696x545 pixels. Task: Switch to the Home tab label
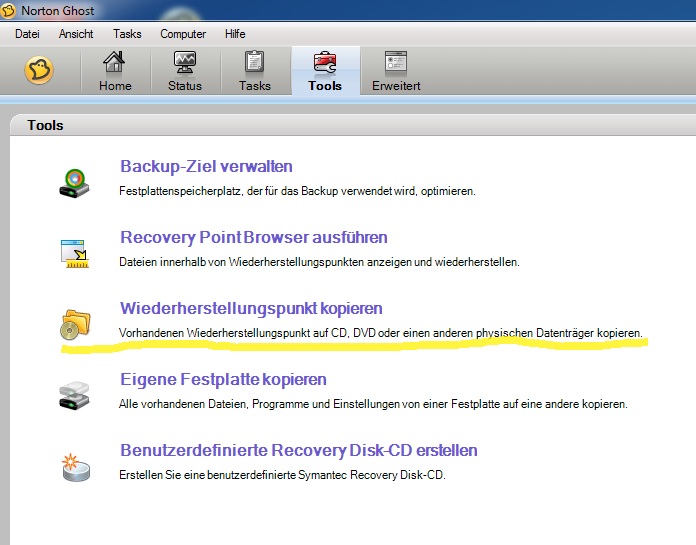pyautogui.click(x=115, y=86)
